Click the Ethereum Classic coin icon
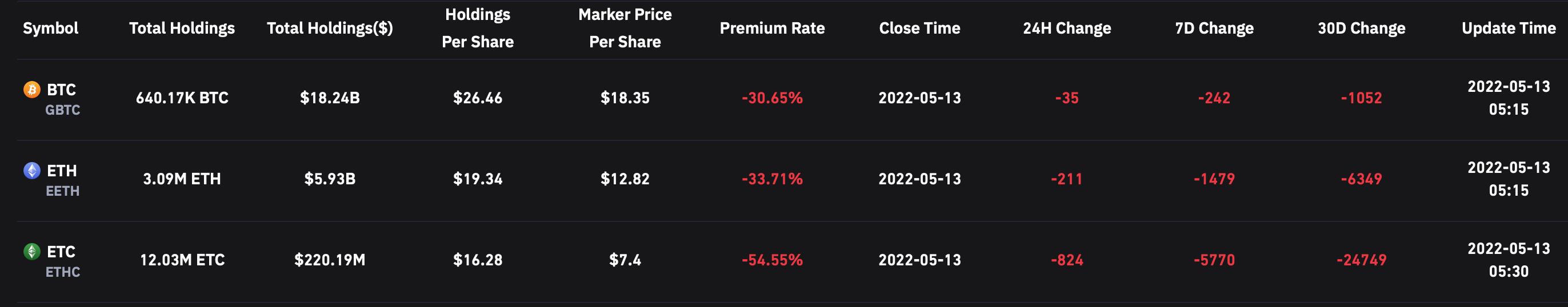The image size is (1568, 307). (31, 252)
